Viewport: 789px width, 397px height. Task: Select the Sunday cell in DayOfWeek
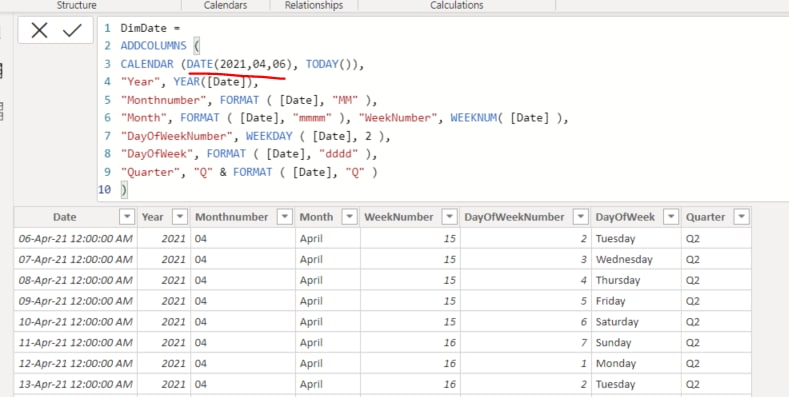[637, 343]
